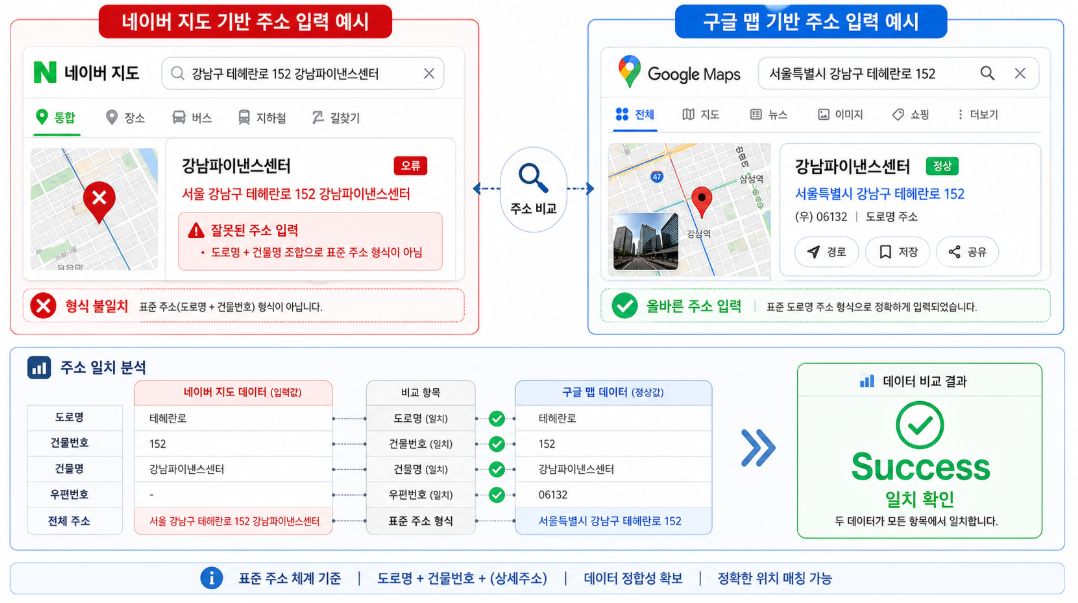Click the 저장 bookmark button
The image size is (1078, 603).
897,252
